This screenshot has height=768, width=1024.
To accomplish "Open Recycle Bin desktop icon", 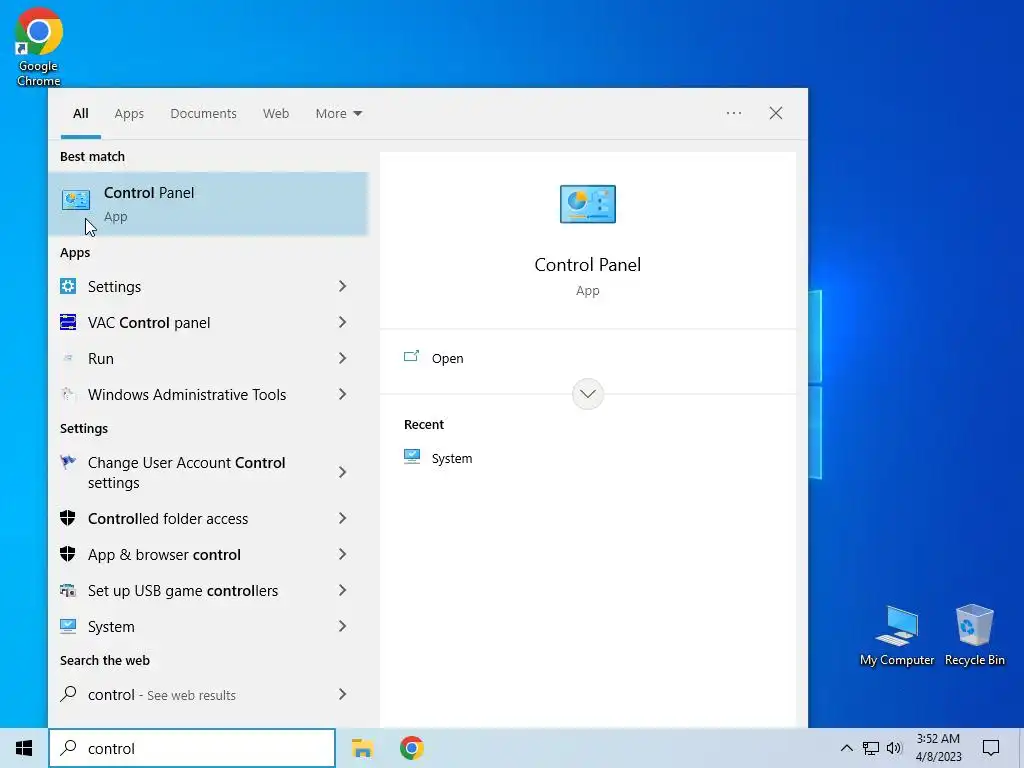I will pyautogui.click(x=974, y=635).
